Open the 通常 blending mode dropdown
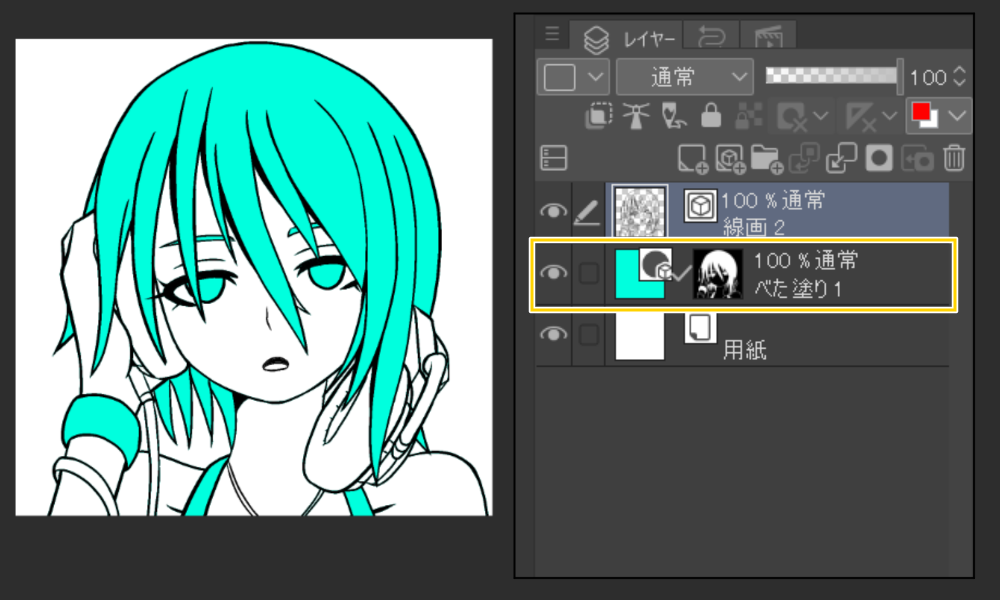The image size is (1000, 600). pos(684,77)
